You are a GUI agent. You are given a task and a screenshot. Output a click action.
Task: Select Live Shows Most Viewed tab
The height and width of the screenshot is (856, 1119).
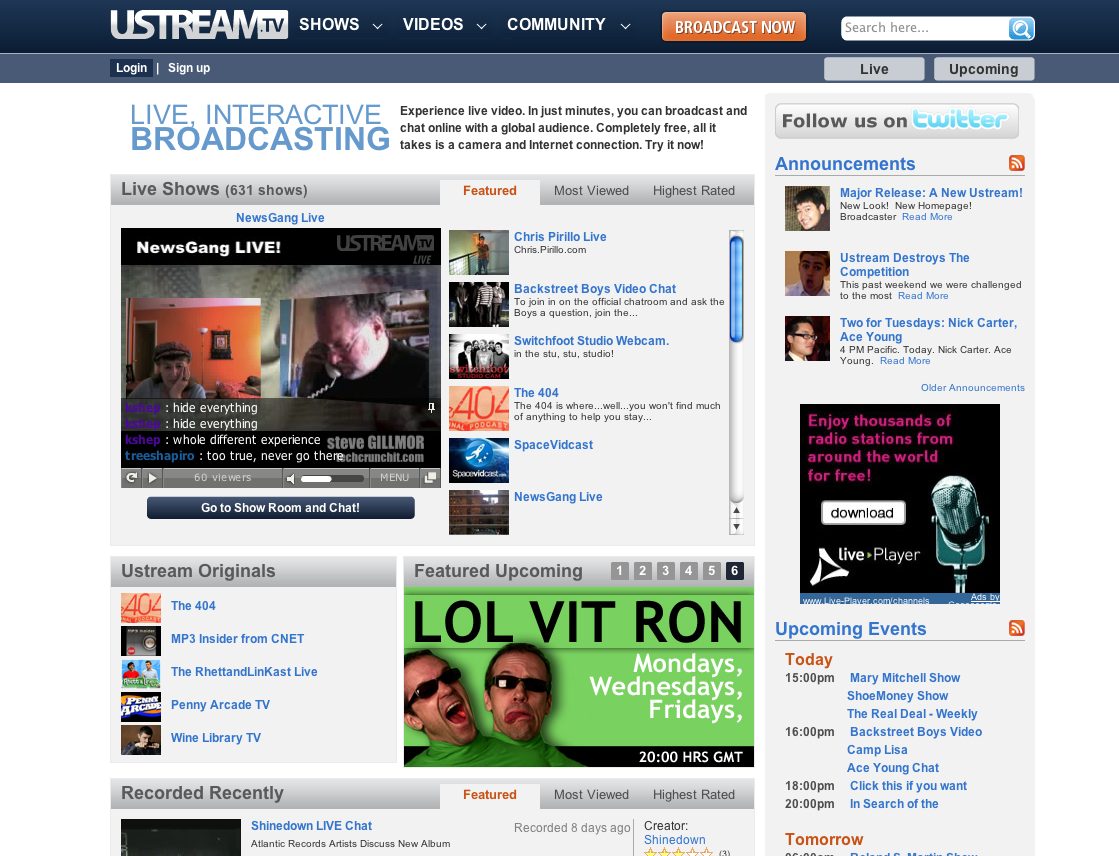click(x=592, y=191)
